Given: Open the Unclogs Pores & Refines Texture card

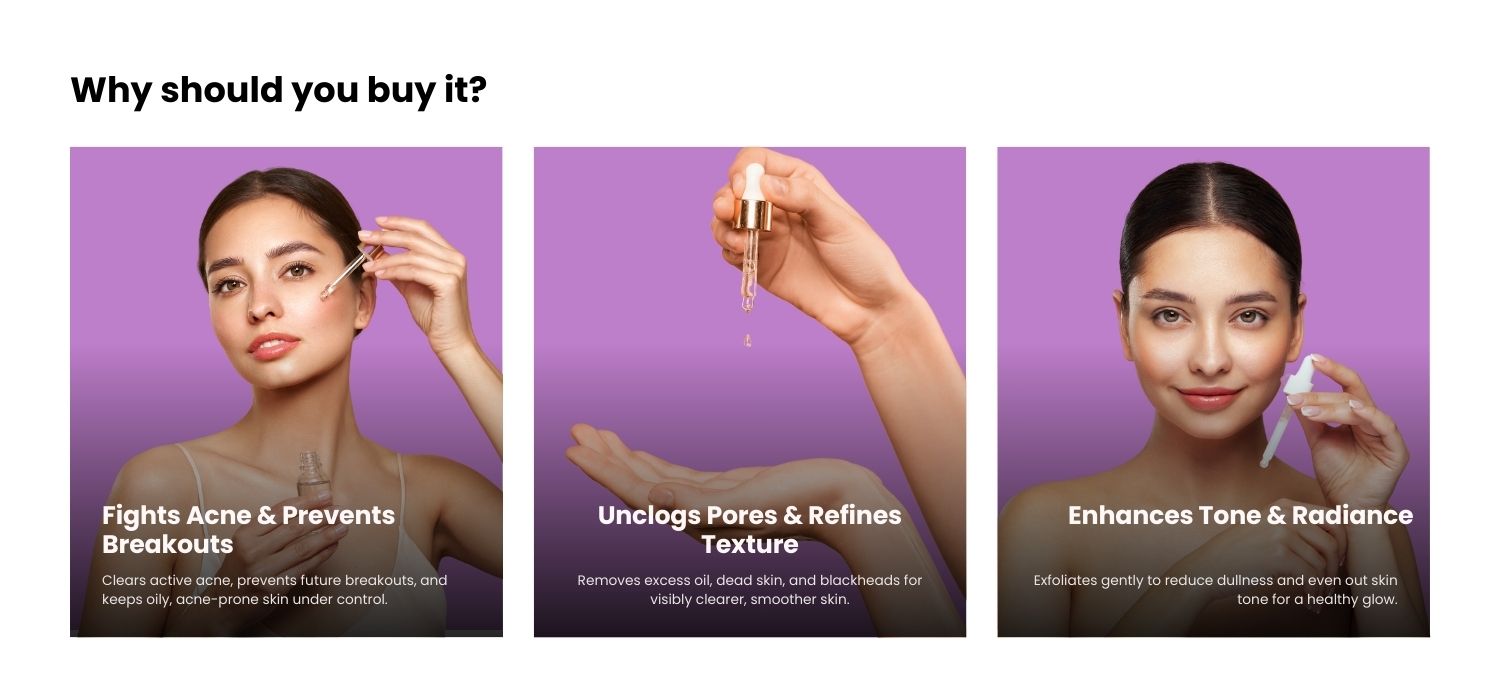Looking at the screenshot, I should [750, 392].
